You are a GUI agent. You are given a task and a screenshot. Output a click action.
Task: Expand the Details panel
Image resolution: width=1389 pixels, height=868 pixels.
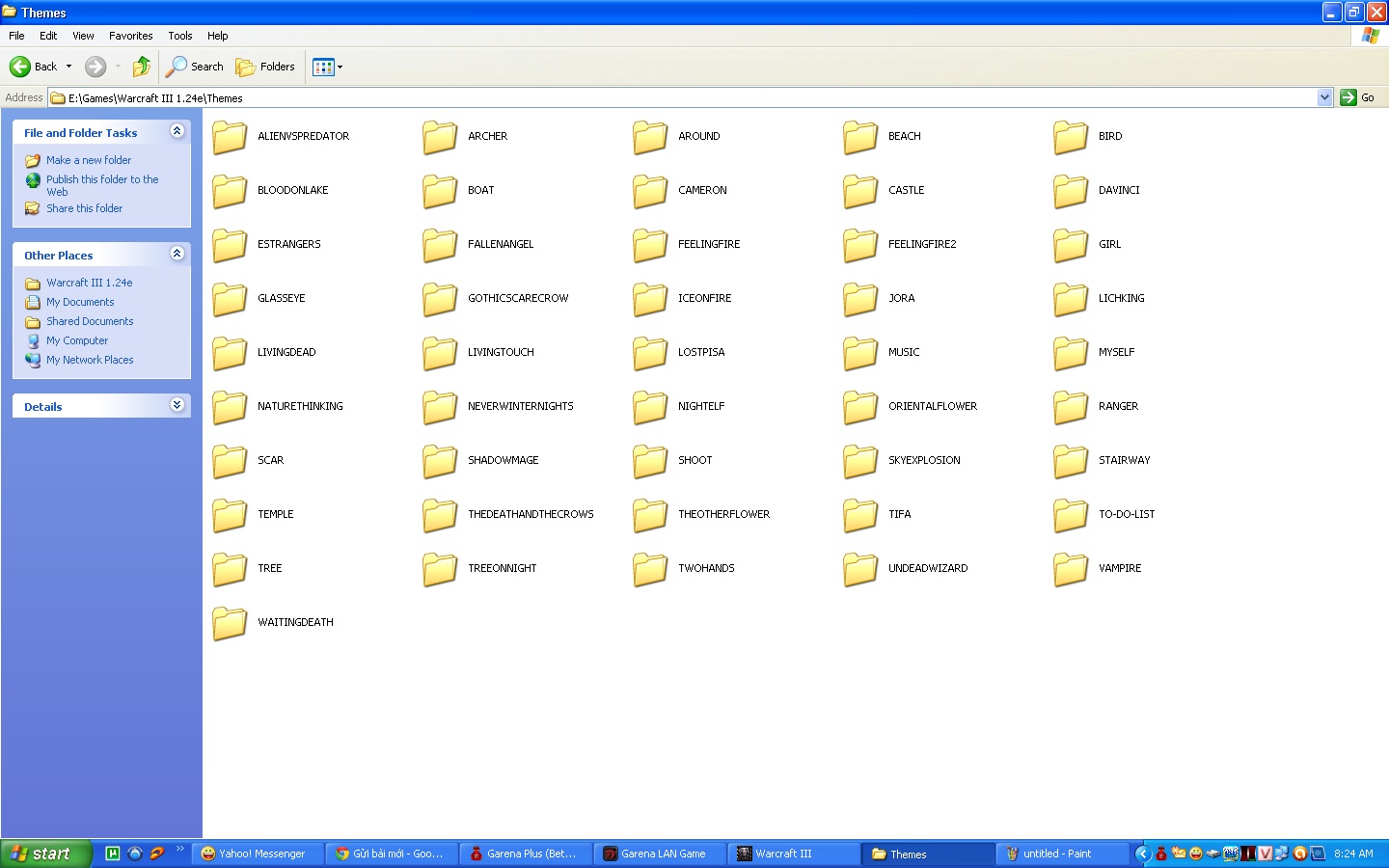(x=177, y=405)
